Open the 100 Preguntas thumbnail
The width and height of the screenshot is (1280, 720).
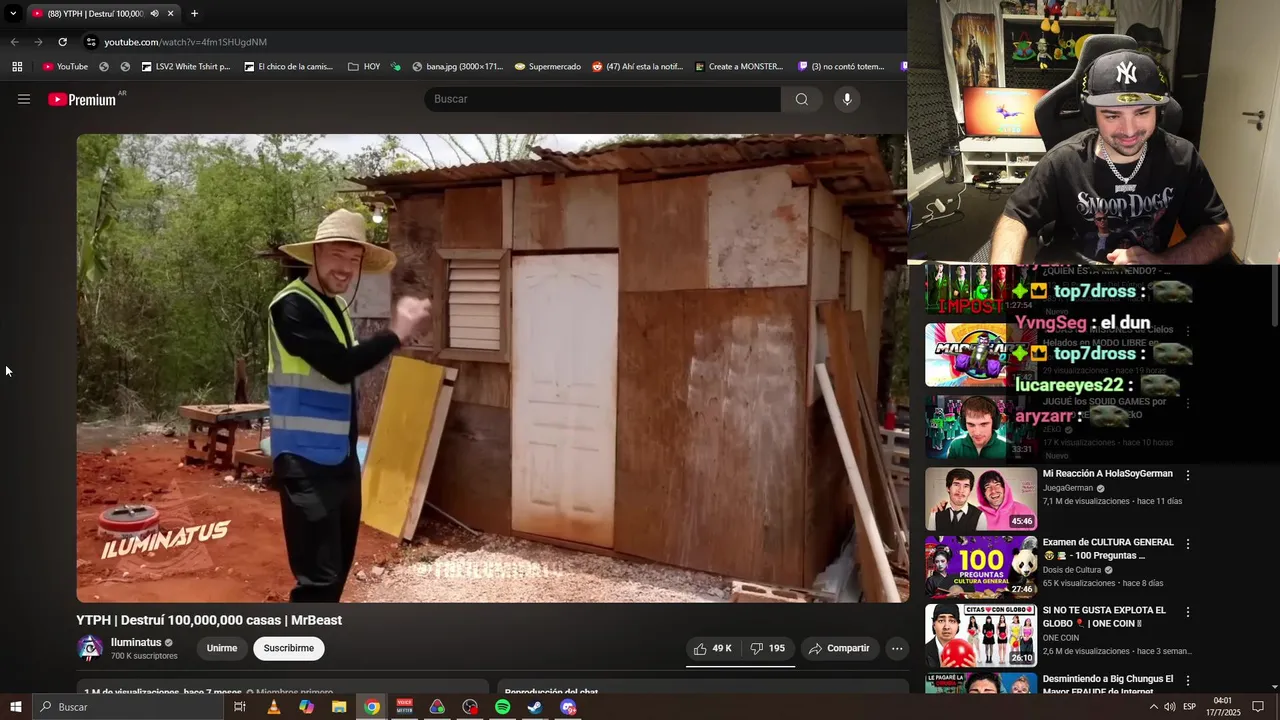point(981,567)
